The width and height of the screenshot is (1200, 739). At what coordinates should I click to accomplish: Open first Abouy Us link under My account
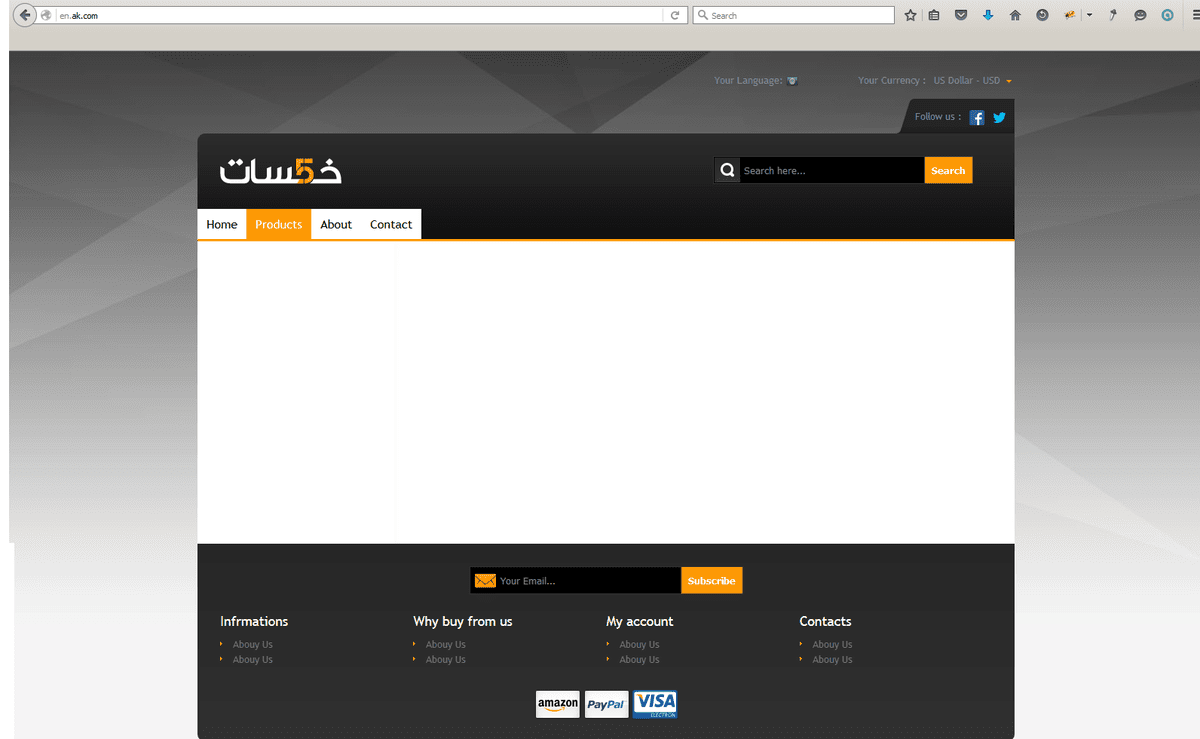(x=639, y=644)
